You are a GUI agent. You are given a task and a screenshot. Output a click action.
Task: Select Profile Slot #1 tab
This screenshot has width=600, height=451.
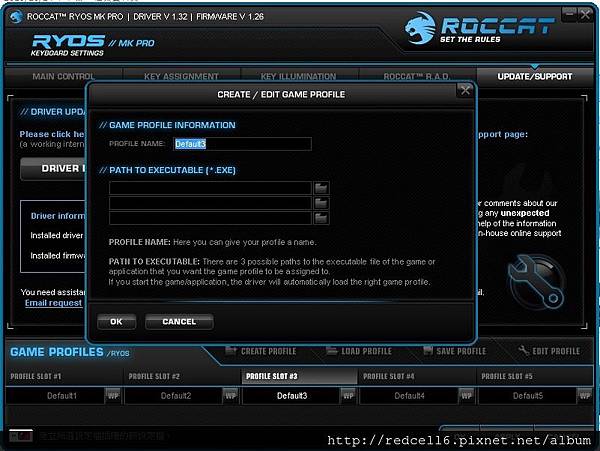click(64, 376)
